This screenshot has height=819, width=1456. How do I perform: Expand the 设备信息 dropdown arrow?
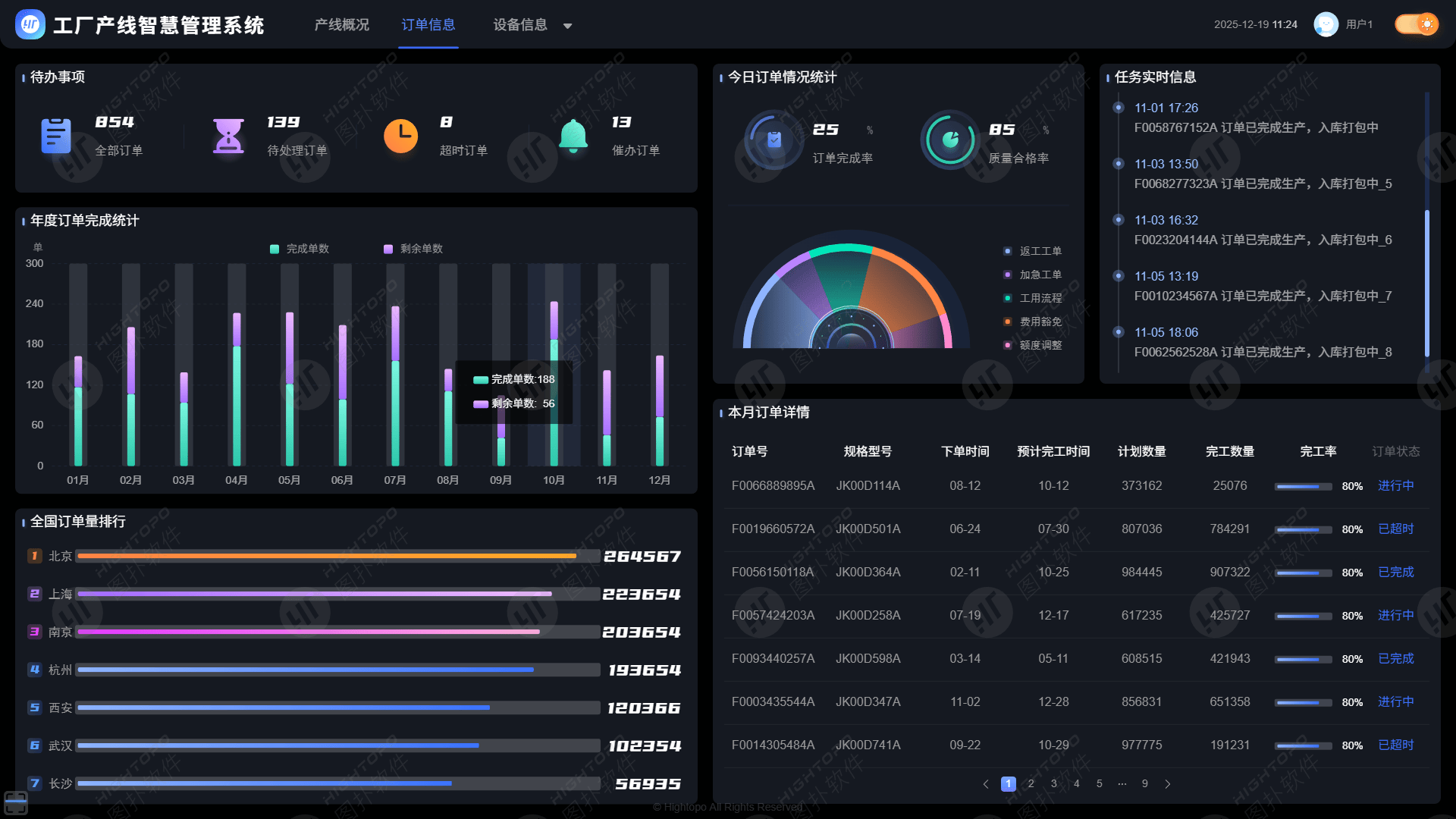[567, 26]
